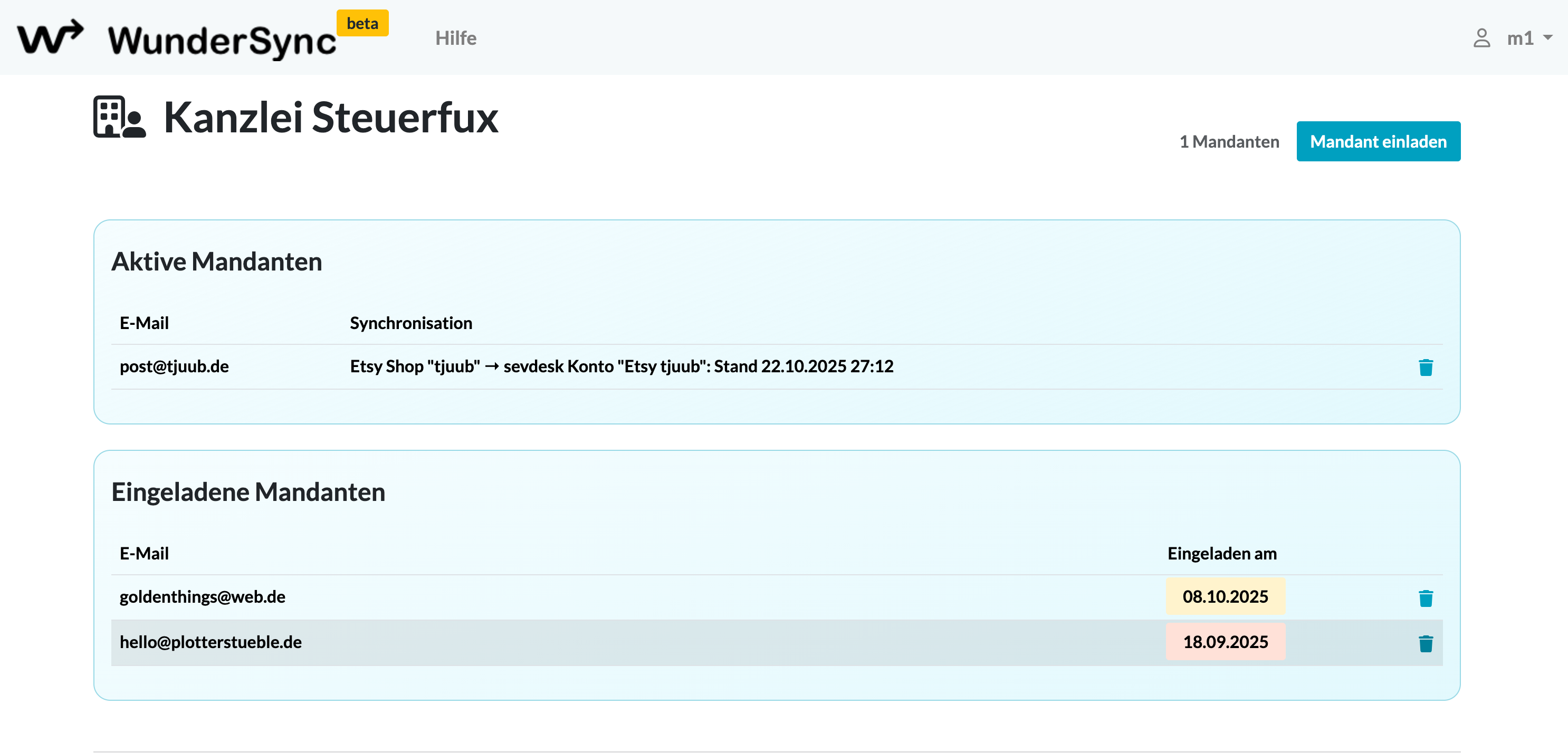Select the hello@plotterstueble.de row
This screenshot has width=1568, height=753.
[x=211, y=642]
